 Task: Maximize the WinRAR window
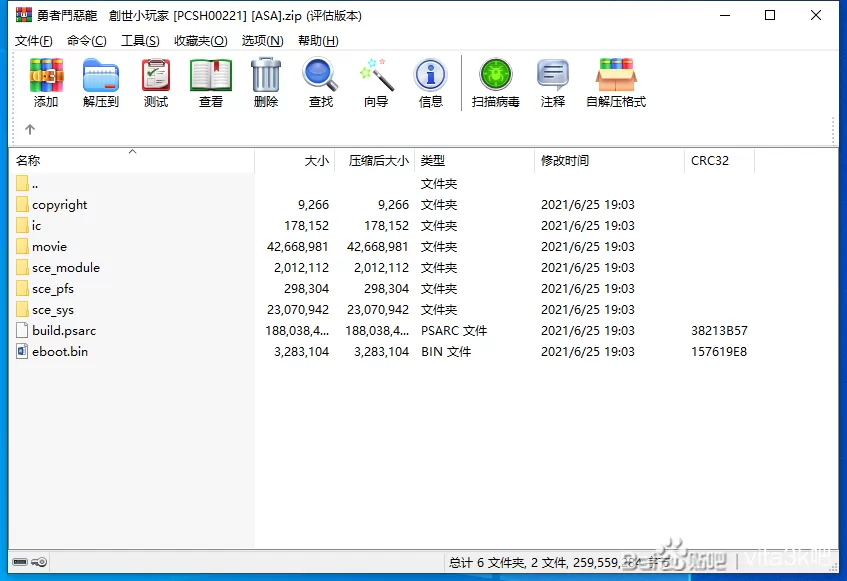(x=770, y=15)
